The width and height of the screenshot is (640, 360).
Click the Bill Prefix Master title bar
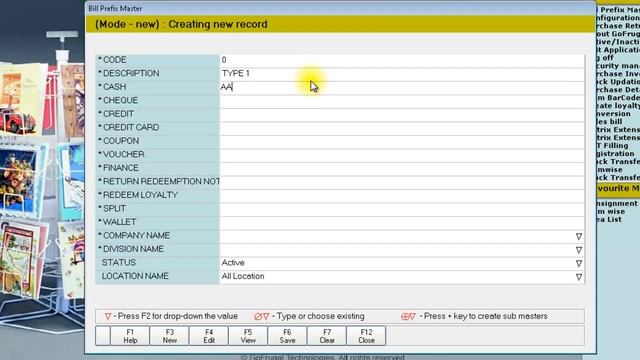(340, 8)
